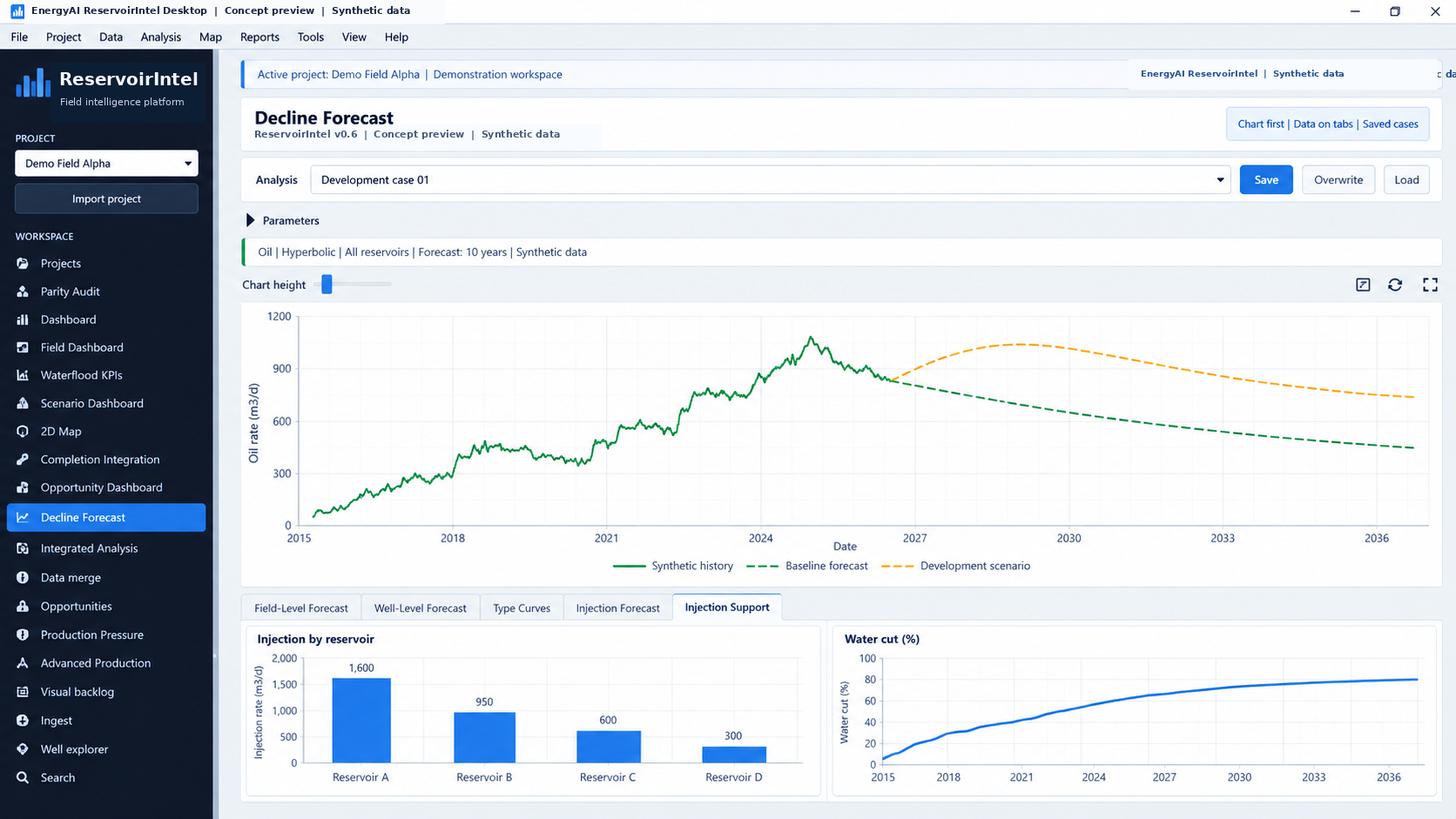Open Well explorer icon
Screen dimensions: 1456x819
pyautogui.click(x=23, y=749)
